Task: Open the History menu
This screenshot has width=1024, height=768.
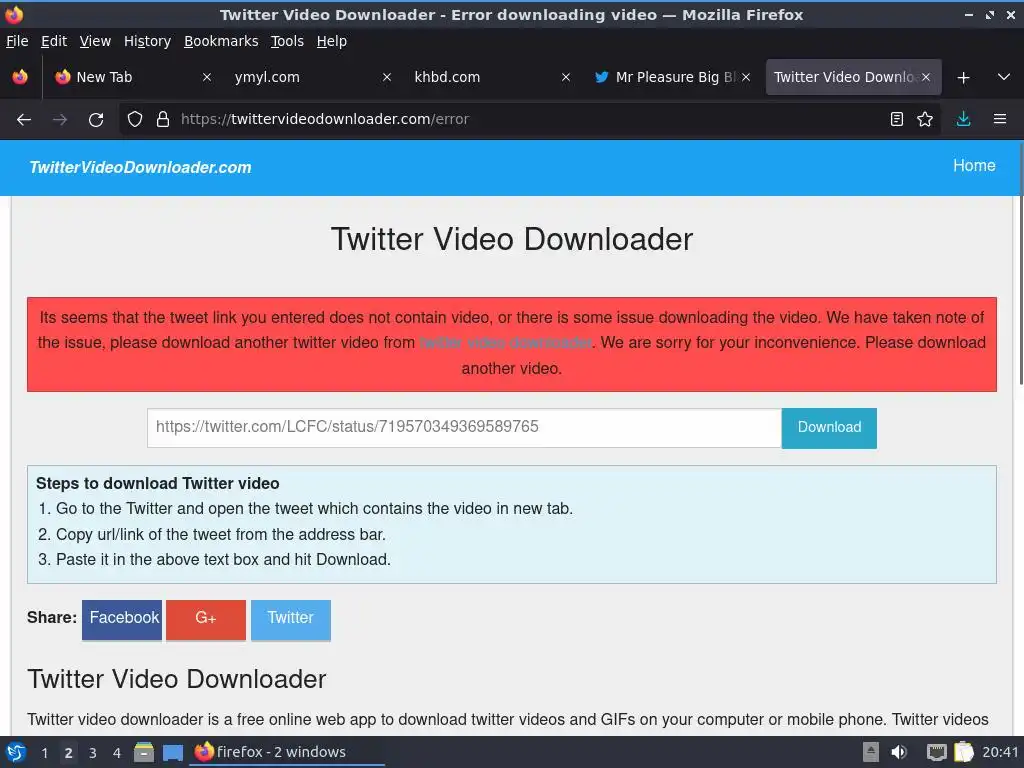Action: coord(147,41)
